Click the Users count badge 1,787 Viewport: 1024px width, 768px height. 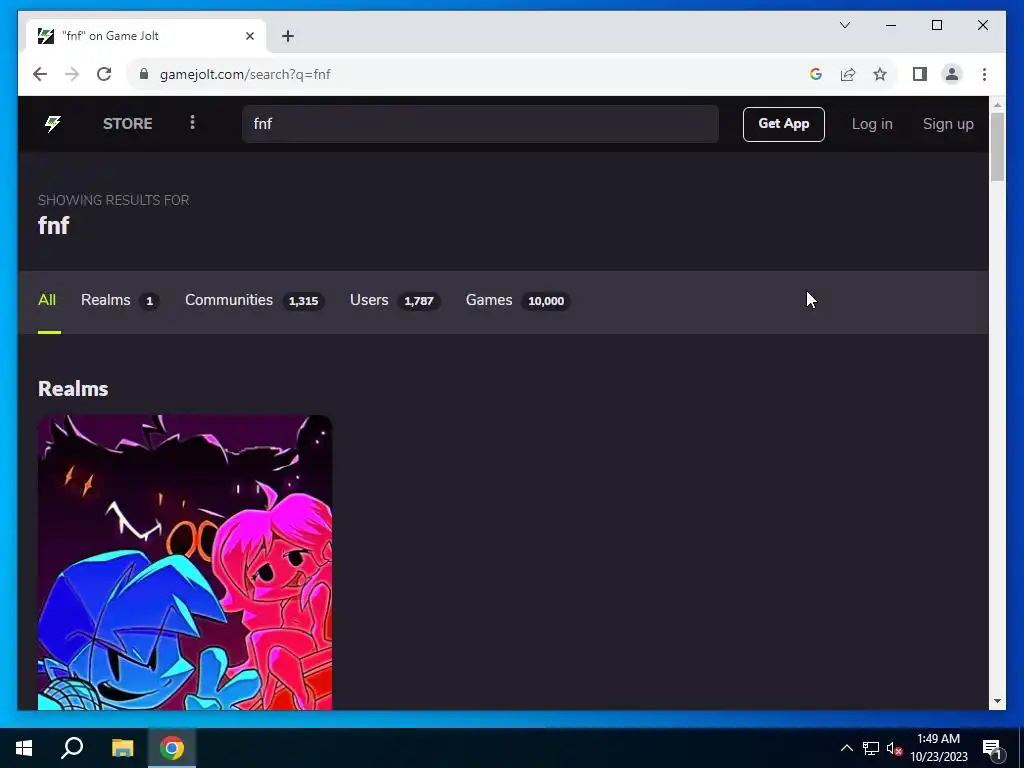pyautogui.click(x=419, y=301)
